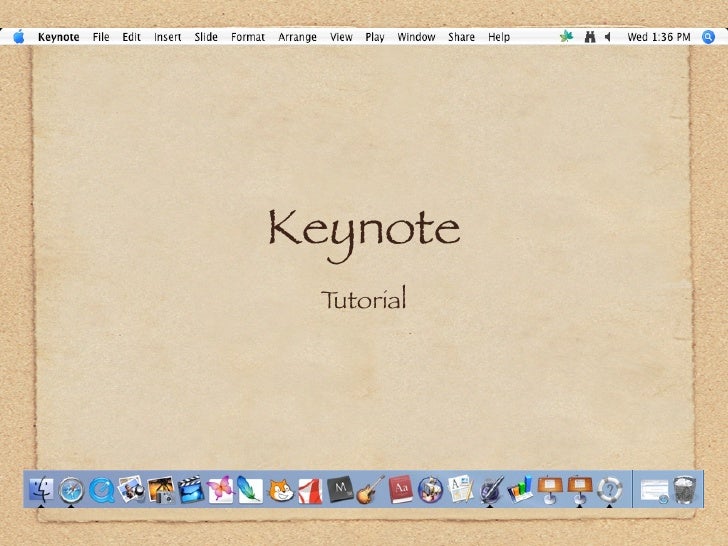The image size is (728, 546).
Task: Open the Play menu
Action: (375, 37)
